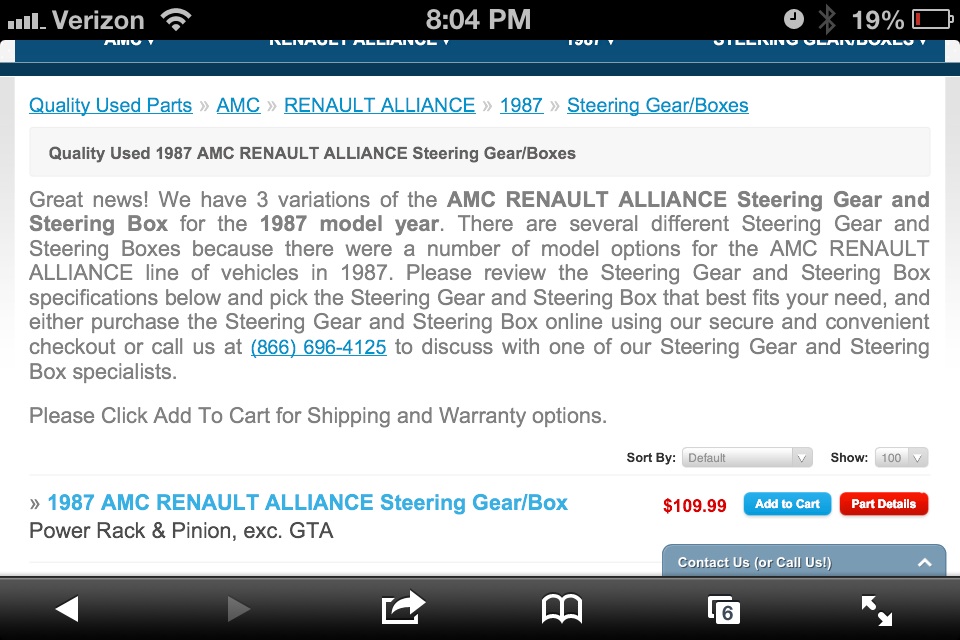Tap the fullscreen arrows icon
960x640 pixels.
pos(877,611)
